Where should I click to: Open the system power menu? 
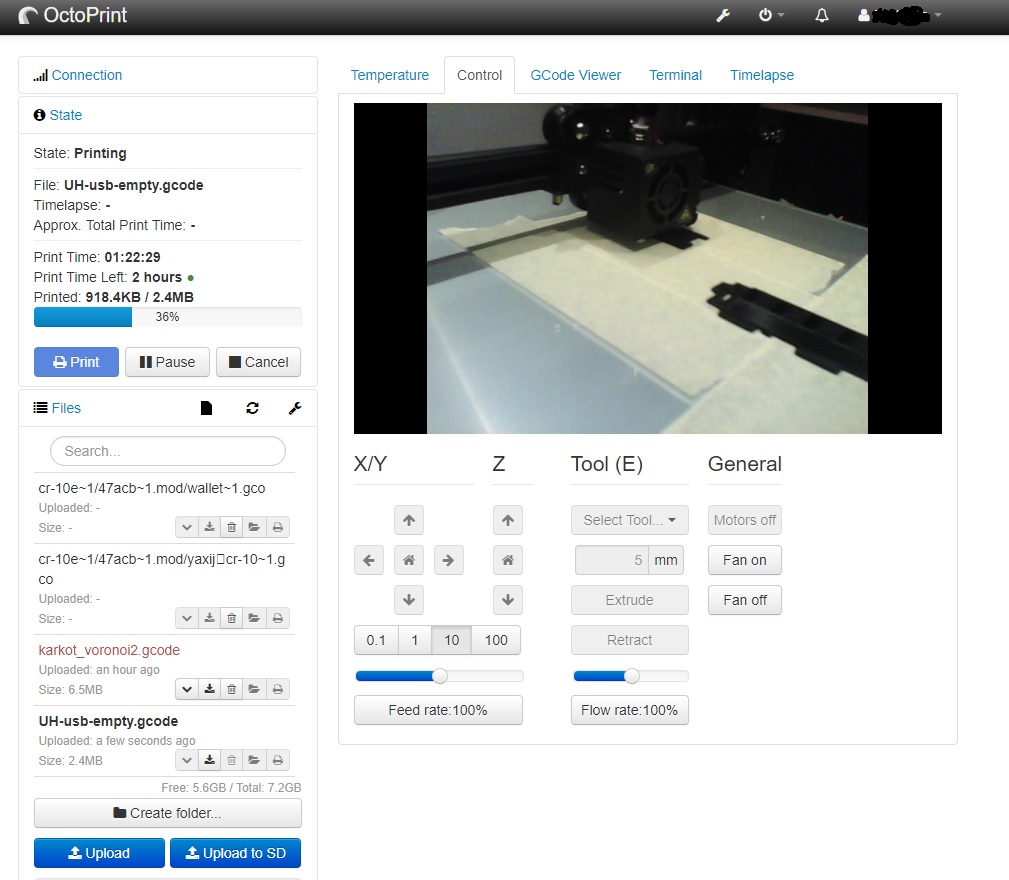pos(771,15)
